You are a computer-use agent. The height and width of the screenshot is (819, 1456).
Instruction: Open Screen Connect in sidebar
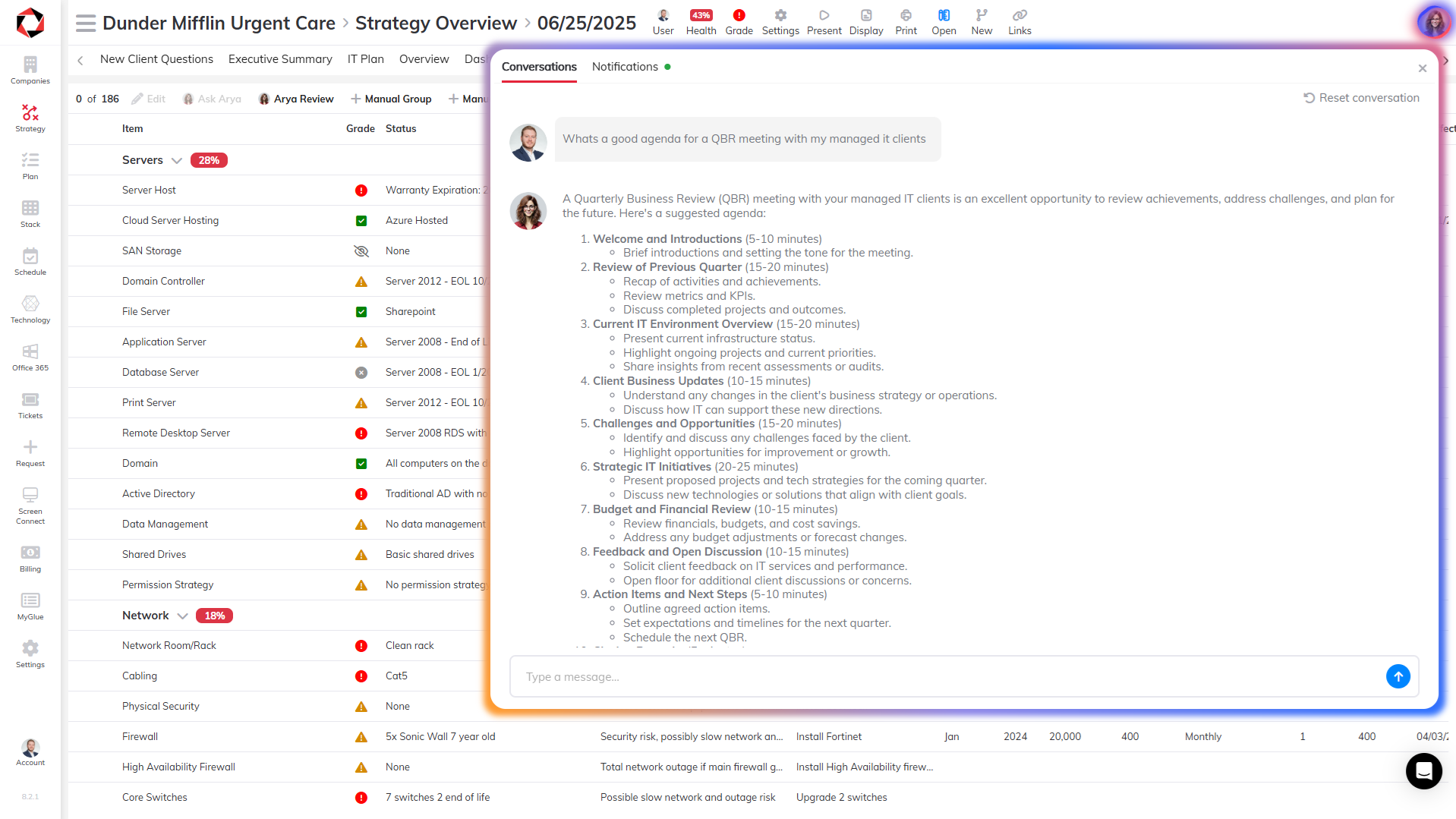30,505
